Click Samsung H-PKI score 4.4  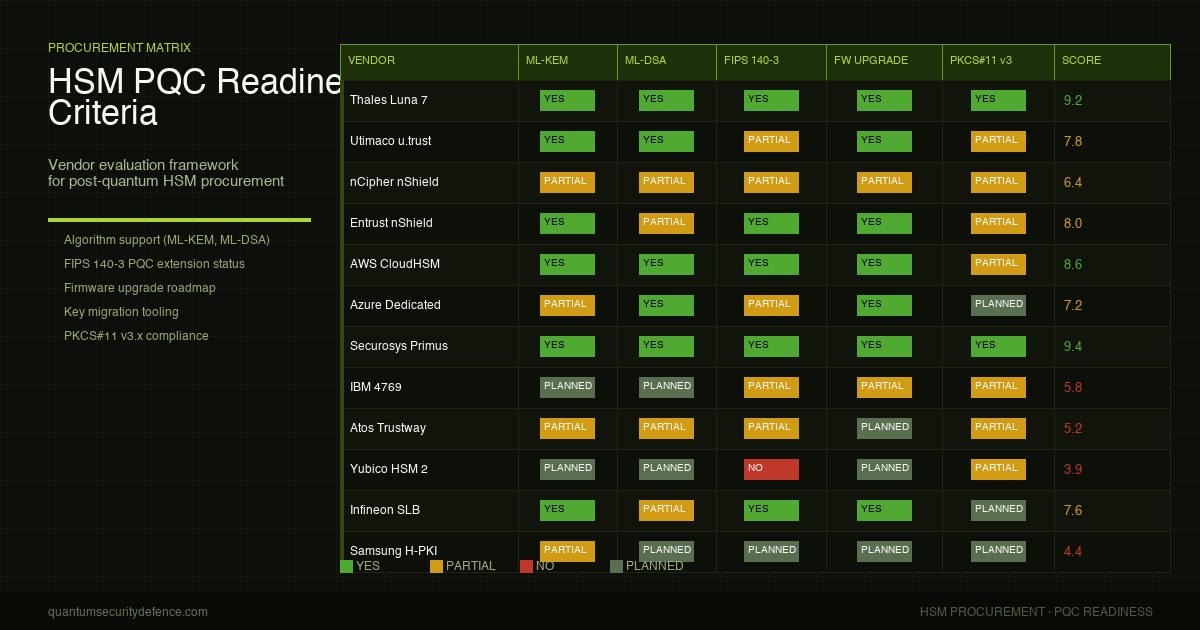[1073, 551]
